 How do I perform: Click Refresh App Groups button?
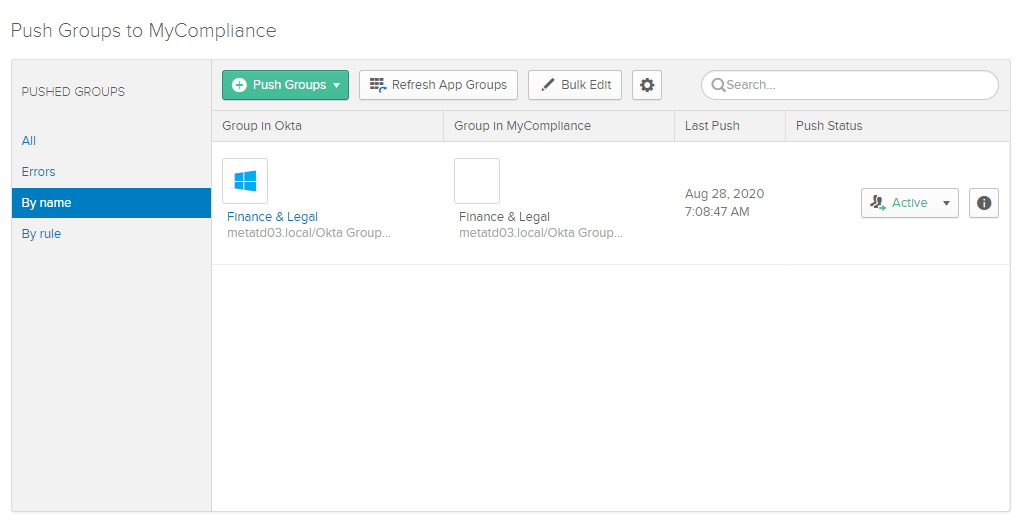pyautogui.click(x=438, y=85)
